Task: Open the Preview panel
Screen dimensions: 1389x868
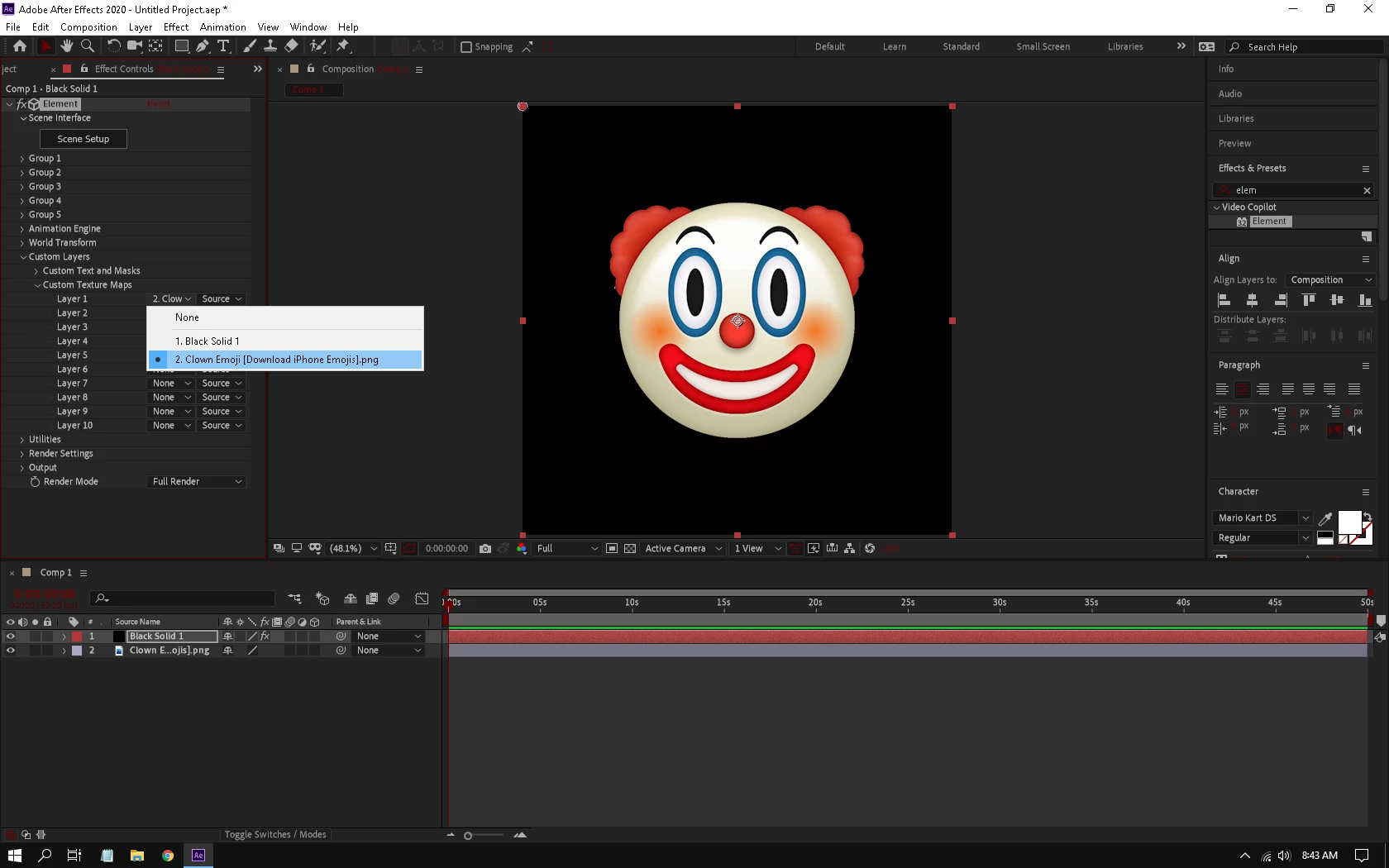Action: pyautogui.click(x=1234, y=144)
